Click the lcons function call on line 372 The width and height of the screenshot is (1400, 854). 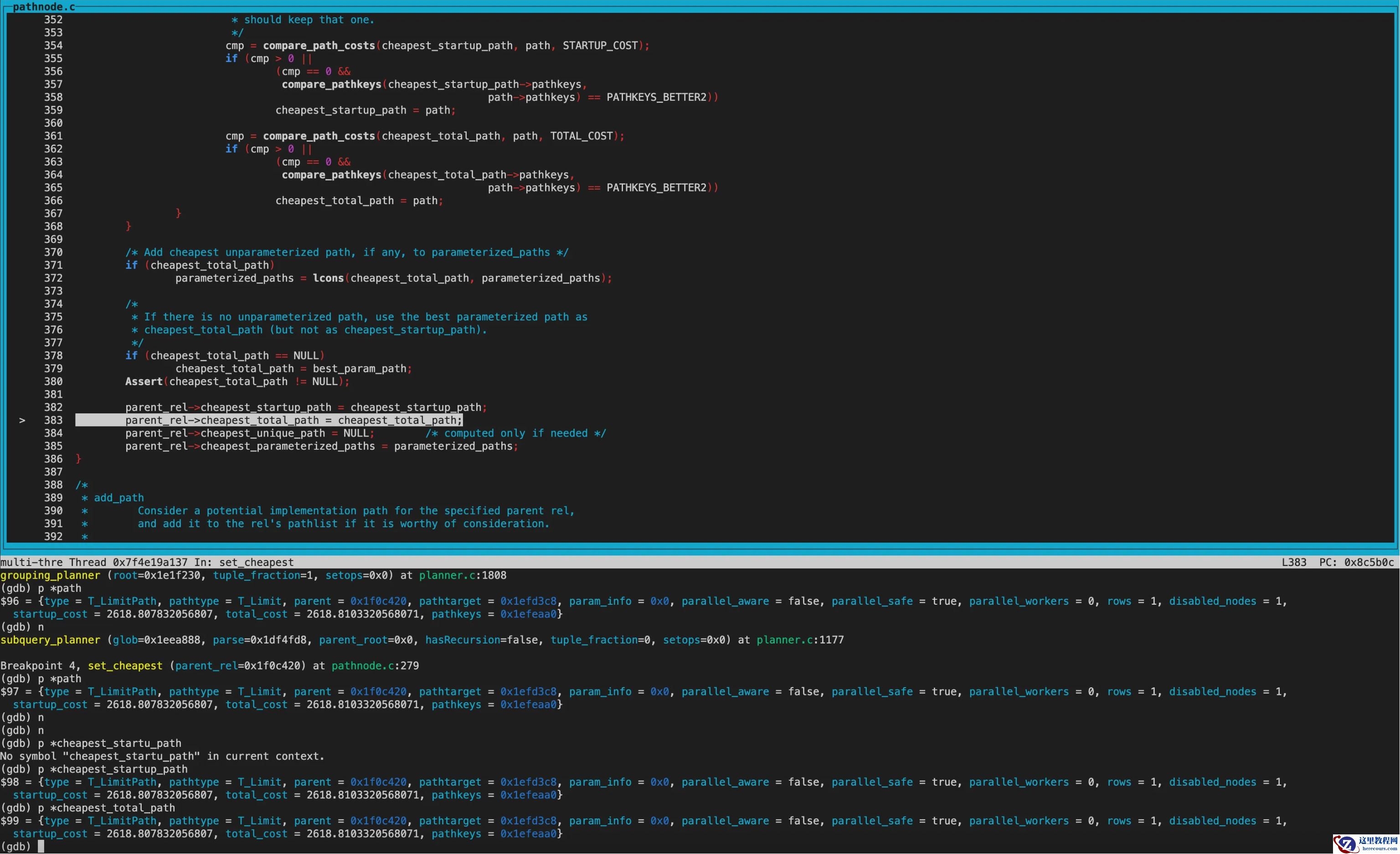(x=328, y=278)
